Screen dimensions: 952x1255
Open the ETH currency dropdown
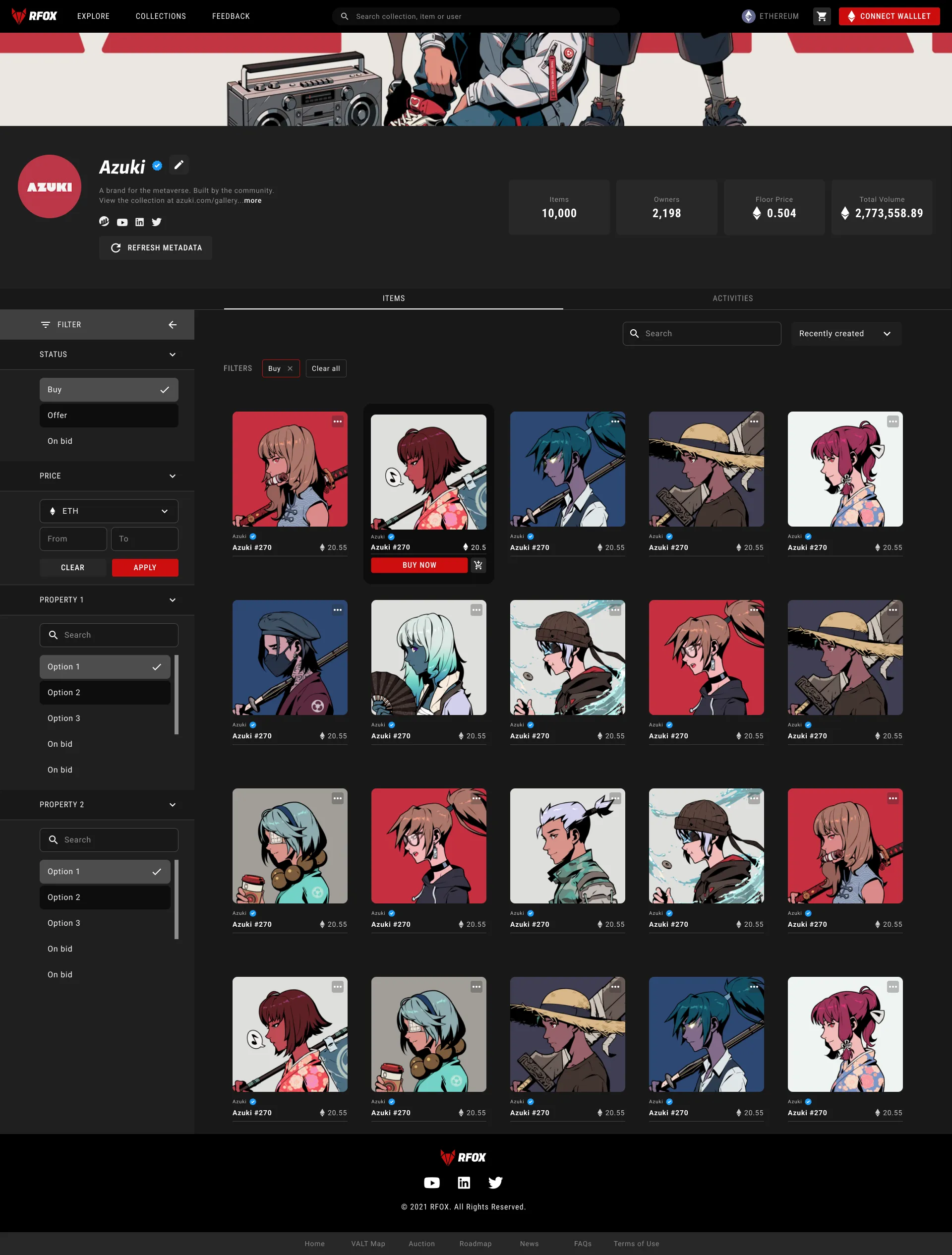(x=109, y=511)
